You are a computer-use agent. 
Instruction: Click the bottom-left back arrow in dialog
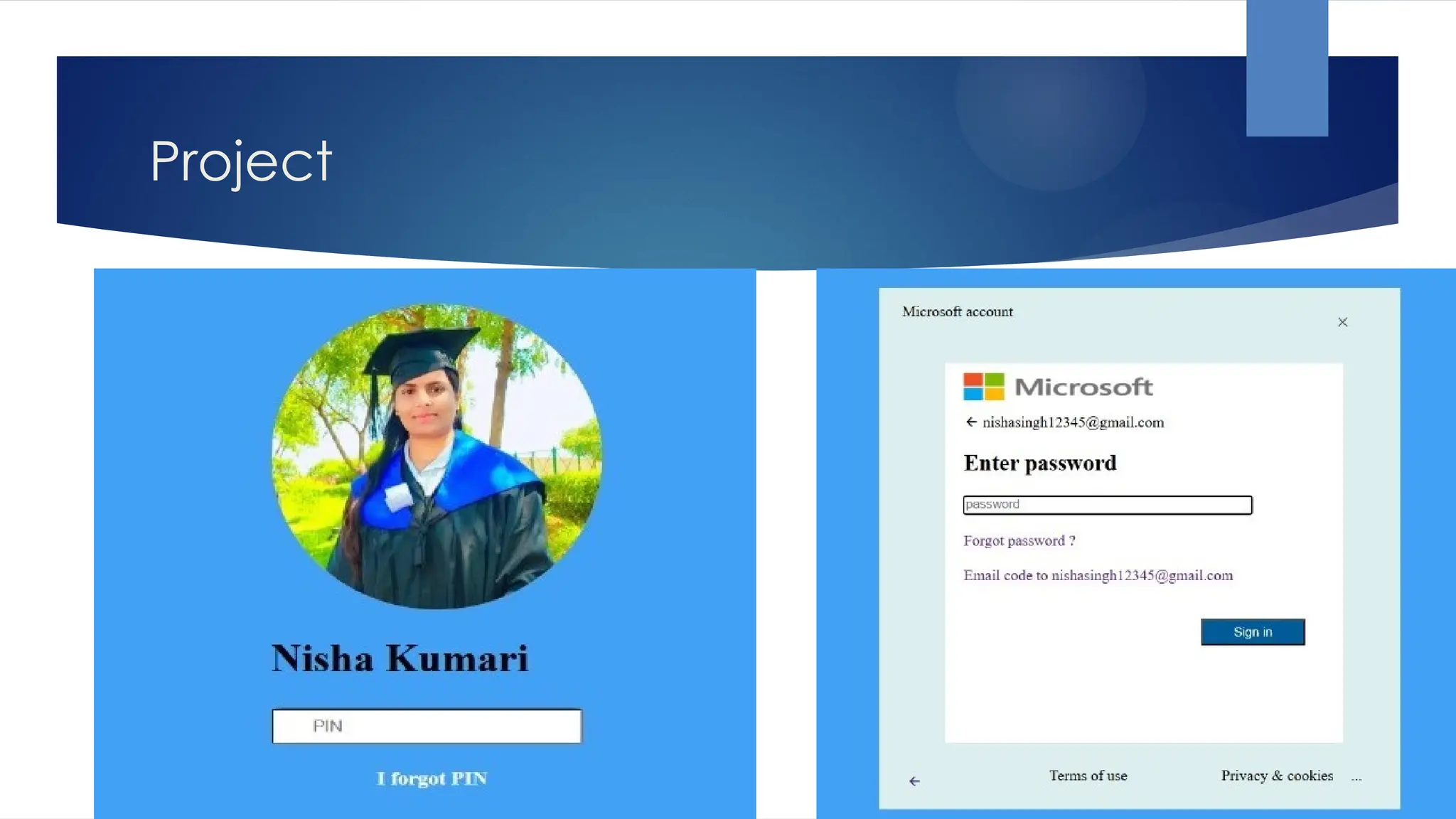[x=914, y=781]
